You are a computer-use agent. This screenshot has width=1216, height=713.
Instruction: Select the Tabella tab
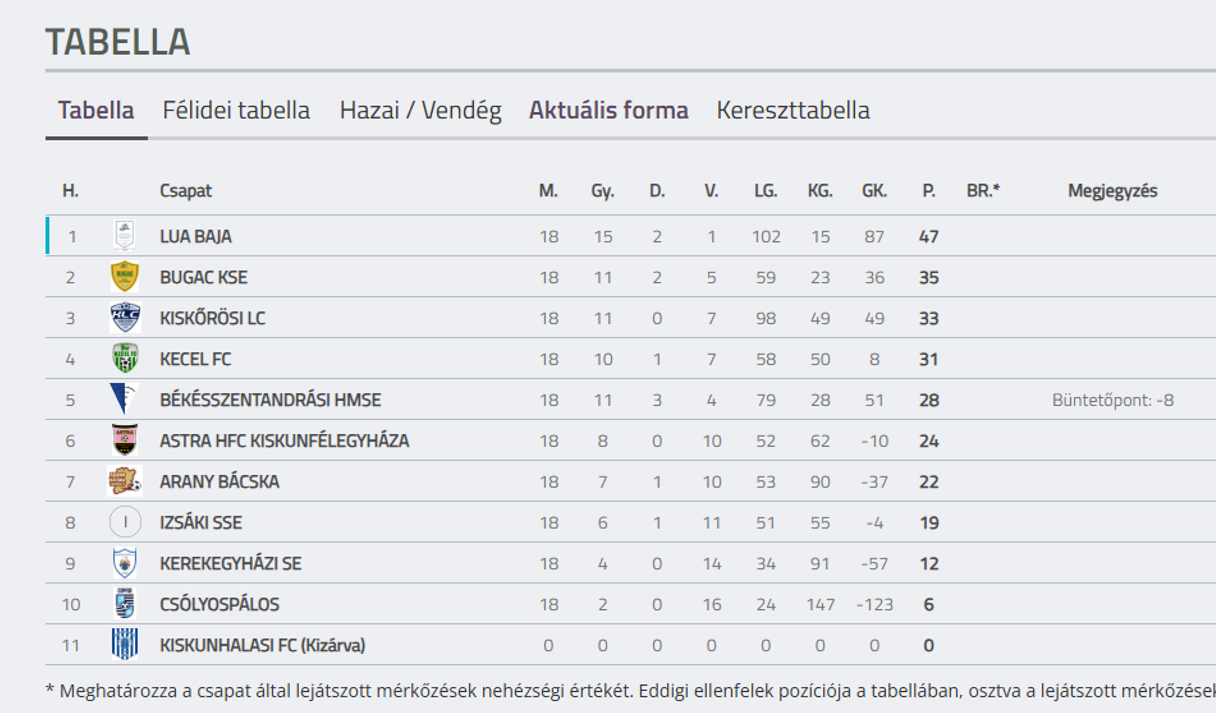pos(96,110)
